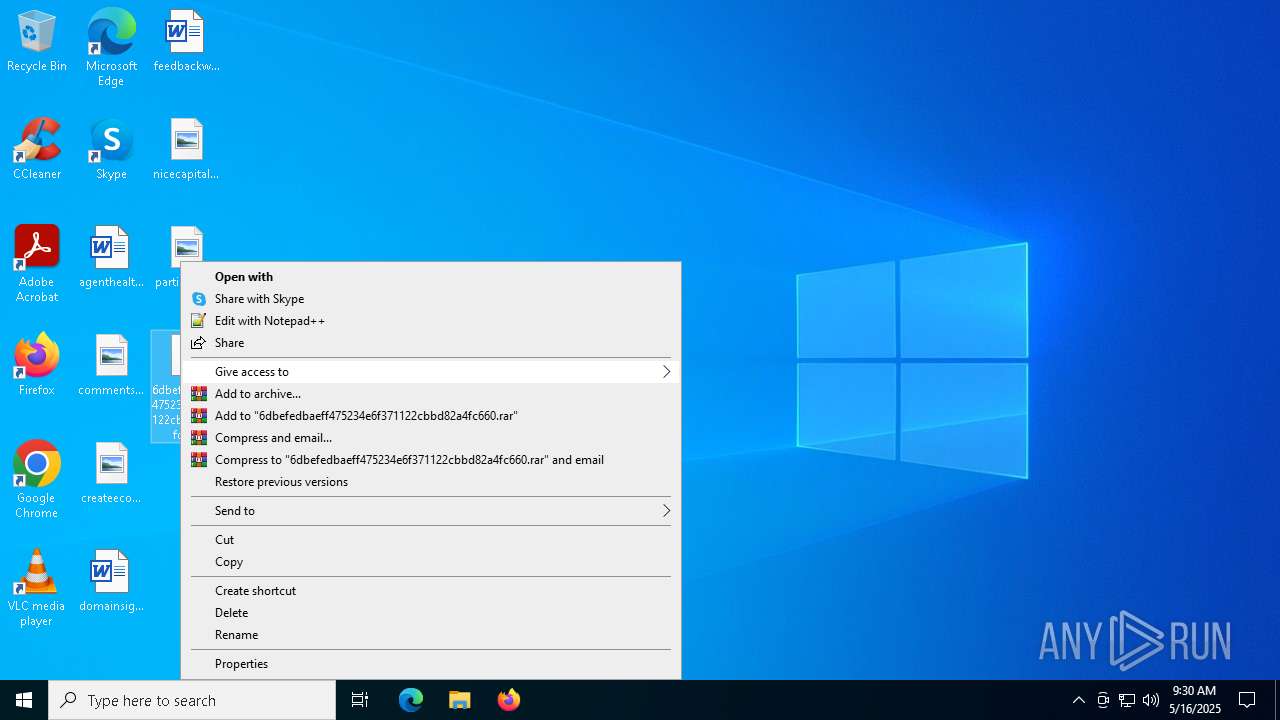
Task: Choose Edit with Notepad++
Action: tap(430, 321)
